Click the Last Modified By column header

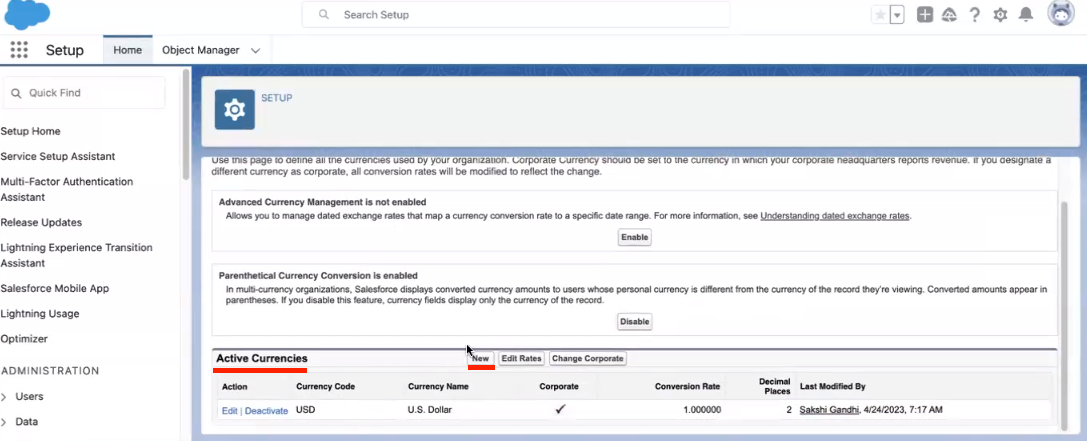[x=833, y=386]
